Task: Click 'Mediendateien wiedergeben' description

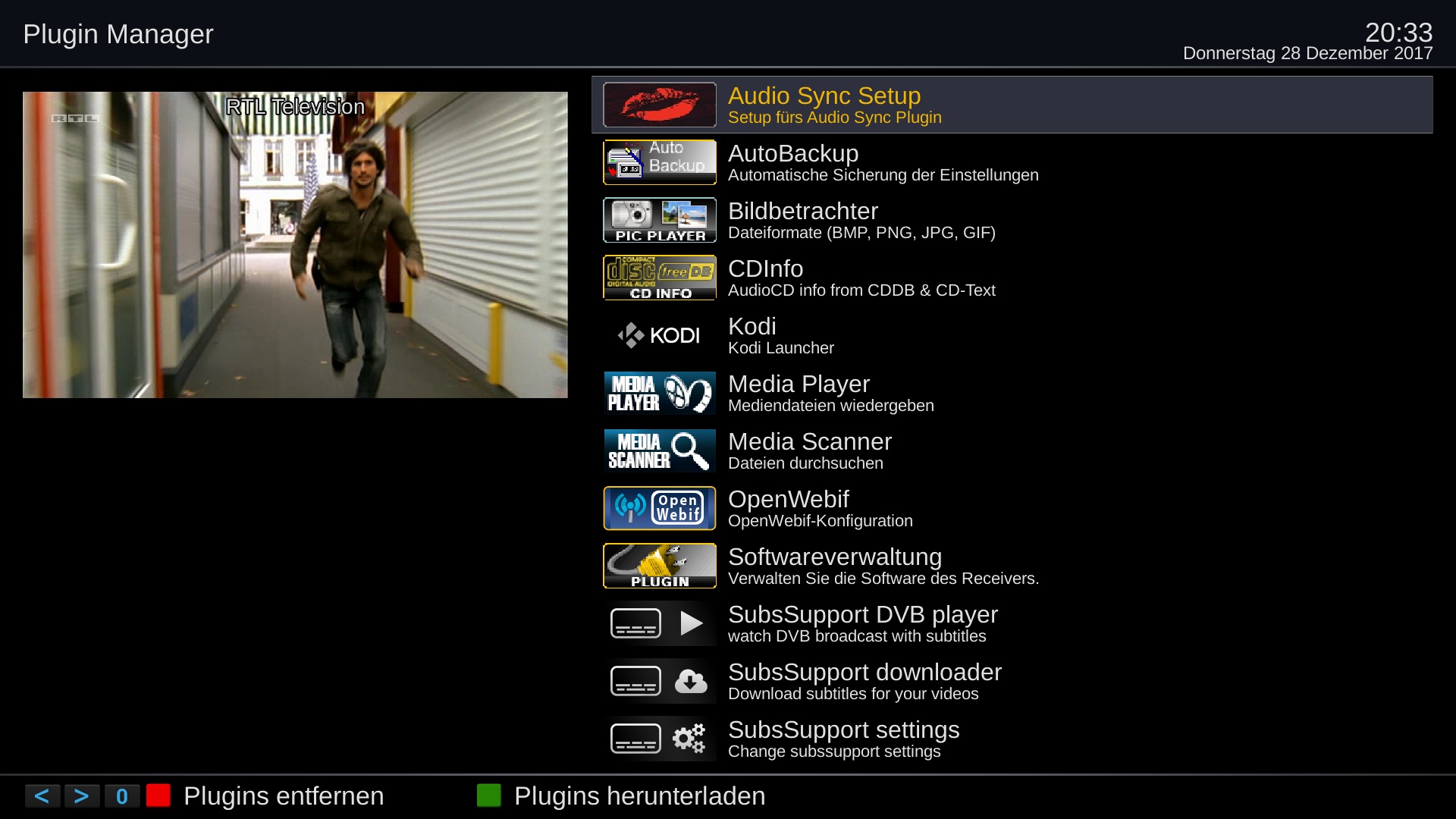Action: [831, 406]
